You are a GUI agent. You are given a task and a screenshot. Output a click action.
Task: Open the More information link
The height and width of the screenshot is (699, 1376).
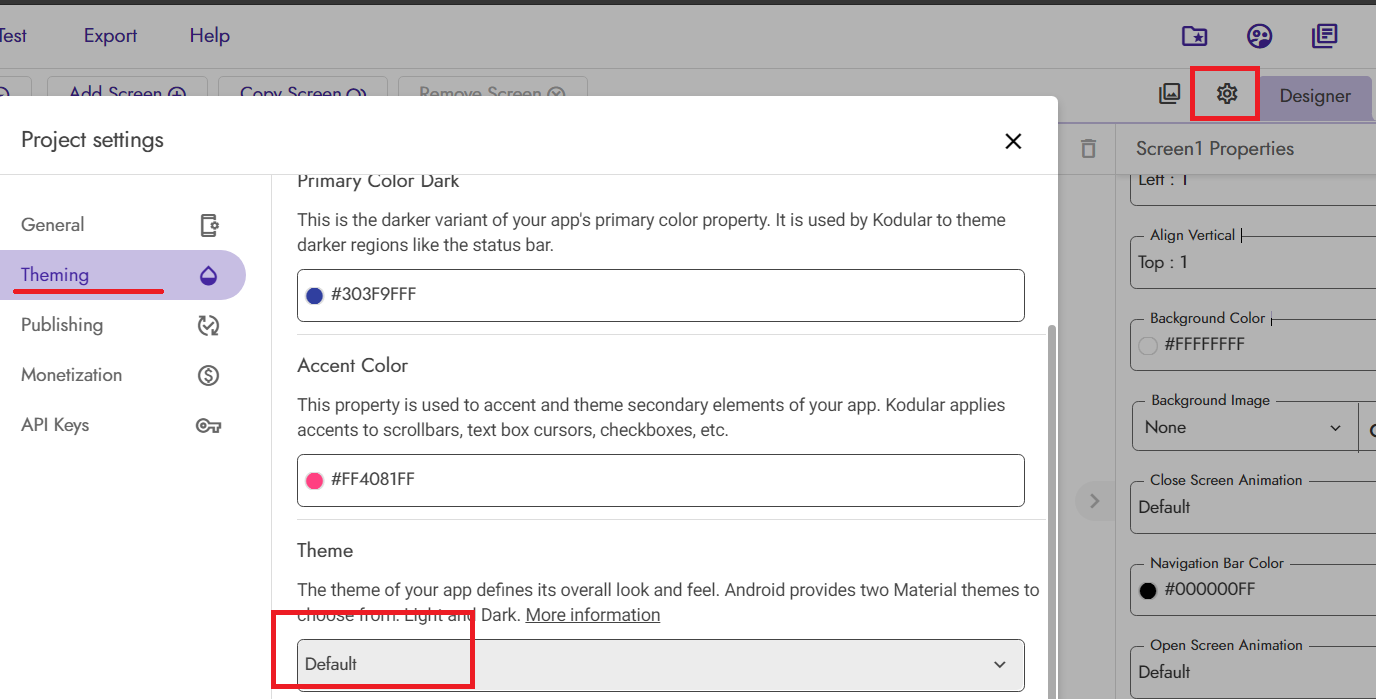click(x=593, y=615)
